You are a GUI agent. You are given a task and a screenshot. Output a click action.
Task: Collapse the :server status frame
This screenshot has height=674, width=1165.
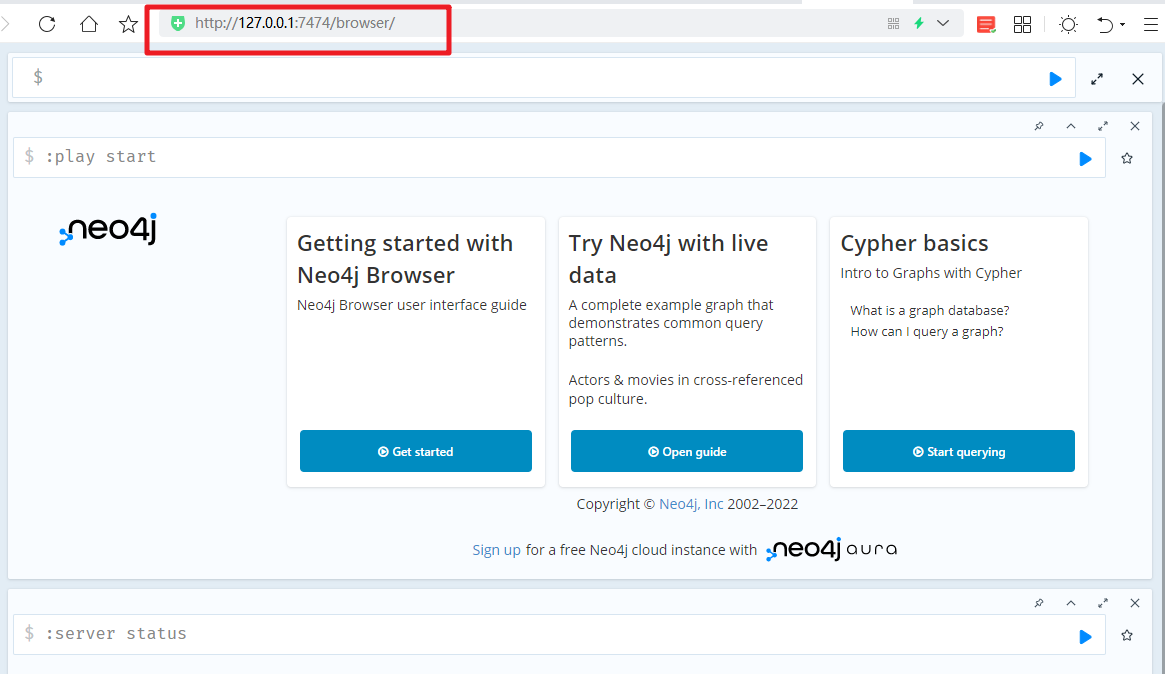(1071, 603)
